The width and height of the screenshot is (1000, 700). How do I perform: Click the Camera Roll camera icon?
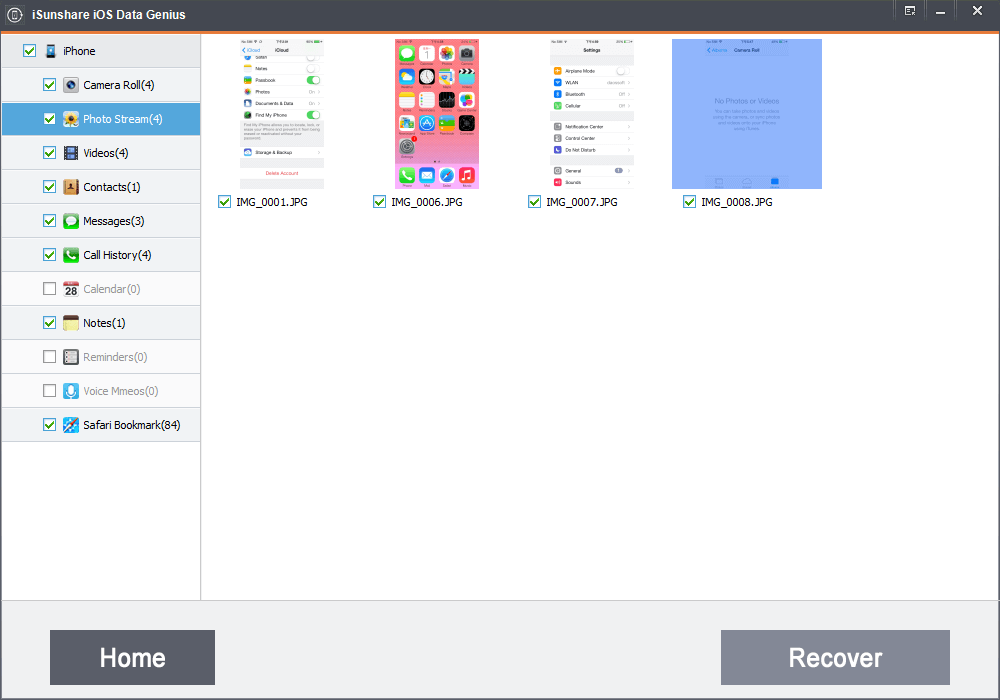click(x=71, y=85)
